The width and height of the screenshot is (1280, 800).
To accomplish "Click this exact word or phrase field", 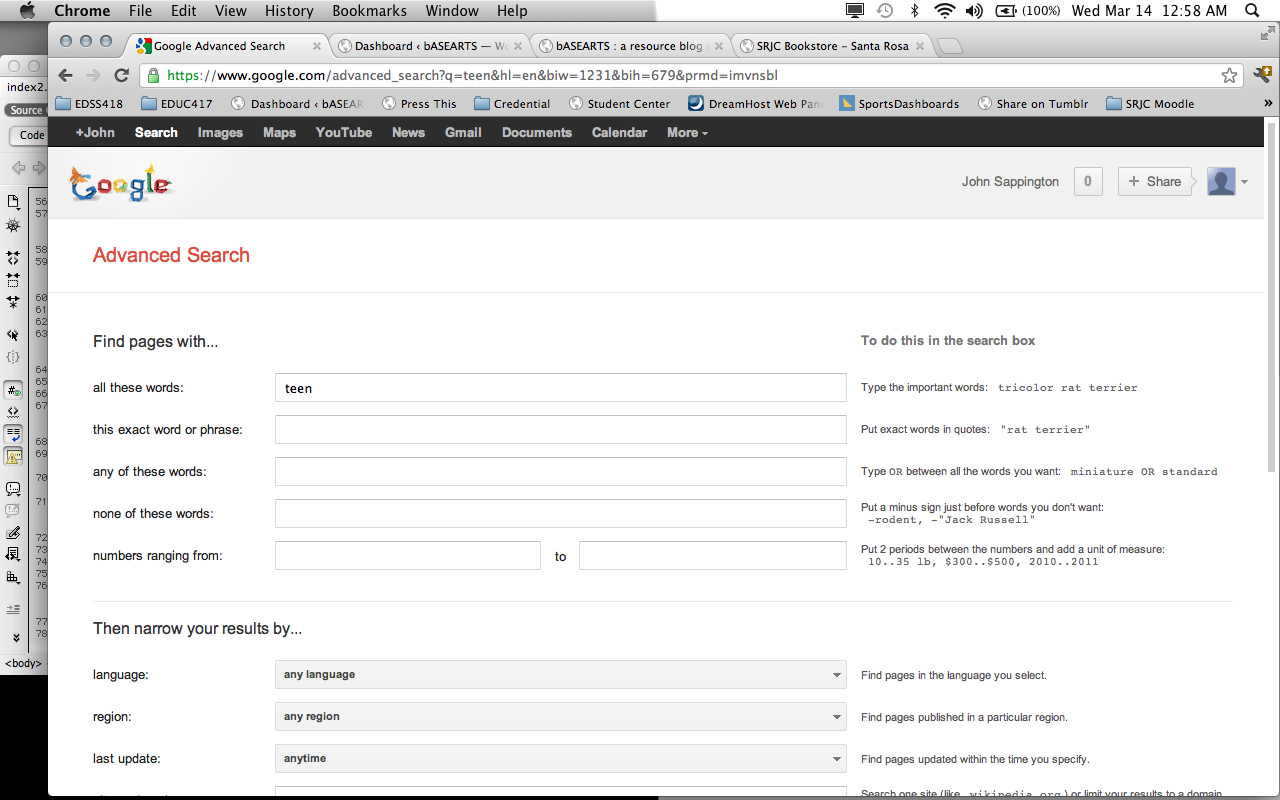I will (561, 430).
